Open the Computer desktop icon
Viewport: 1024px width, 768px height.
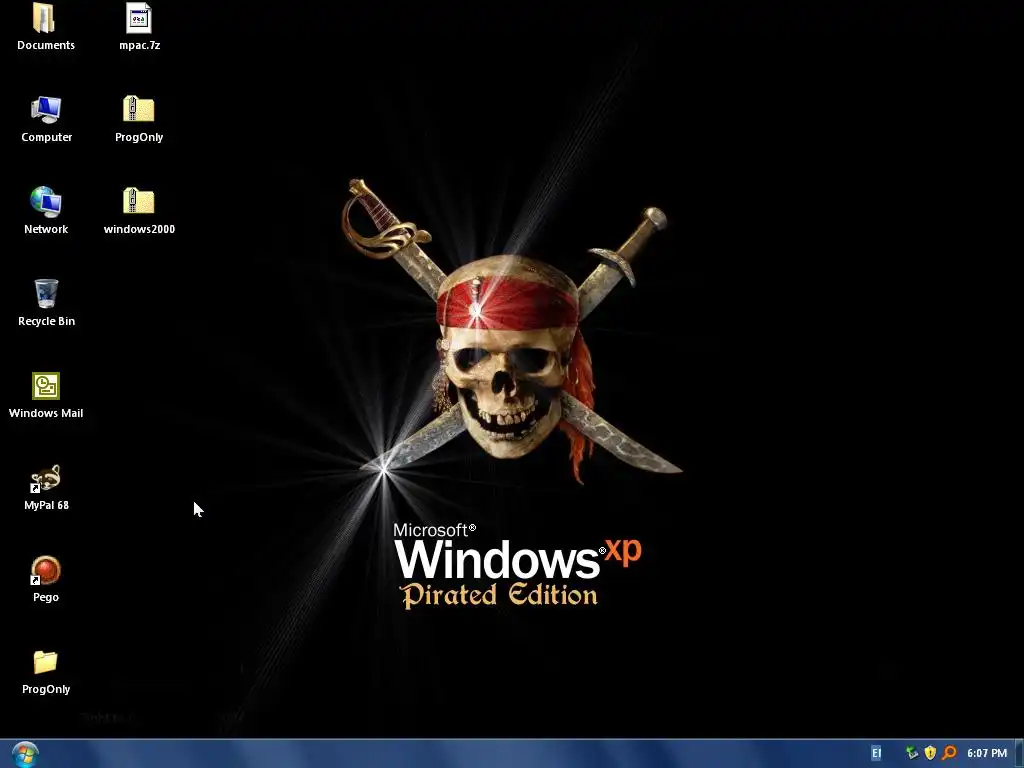pyautogui.click(x=46, y=120)
